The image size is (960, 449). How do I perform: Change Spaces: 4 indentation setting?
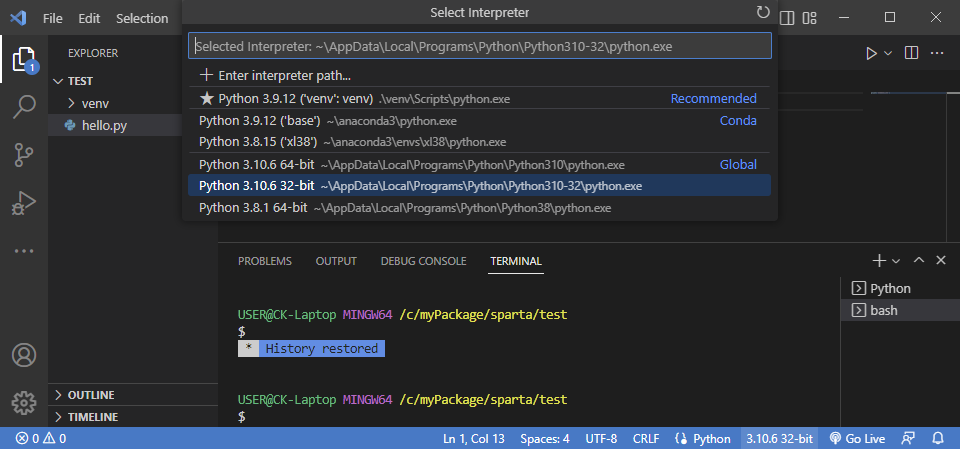click(x=545, y=439)
